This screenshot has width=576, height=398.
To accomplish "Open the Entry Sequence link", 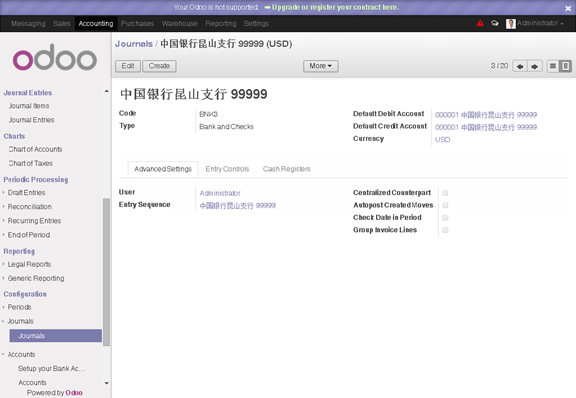I will (x=237, y=205).
